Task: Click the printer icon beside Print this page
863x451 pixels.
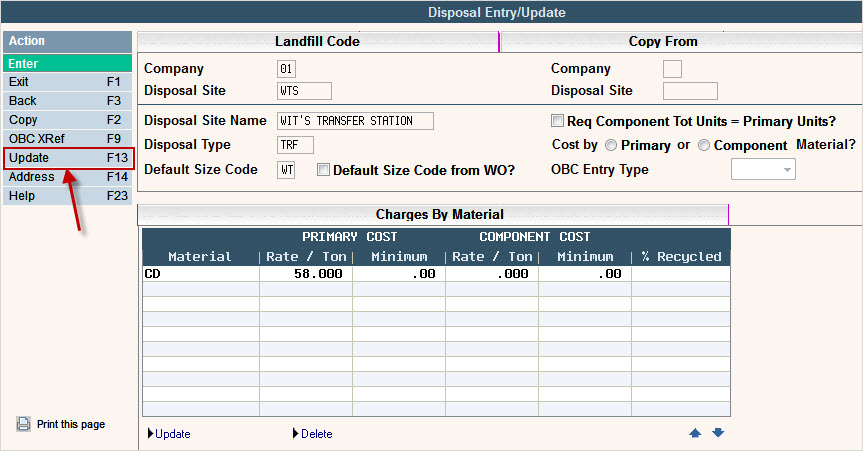Action: pos(23,423)
